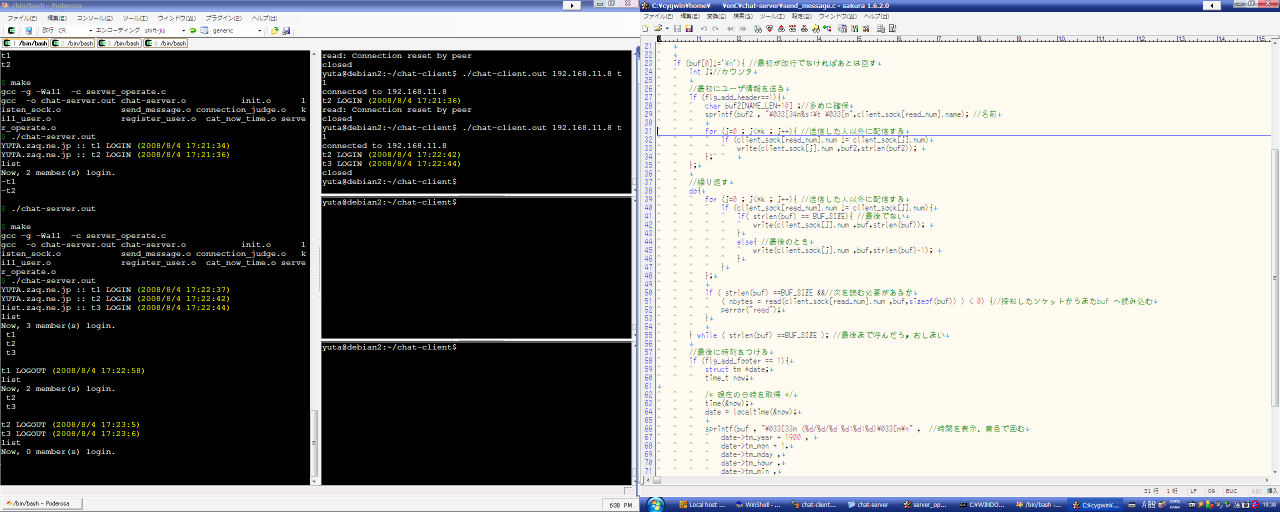1280x512 pixels.
Task: Click the Replace icon in sakura toolbar
Action: coord(793,29)
